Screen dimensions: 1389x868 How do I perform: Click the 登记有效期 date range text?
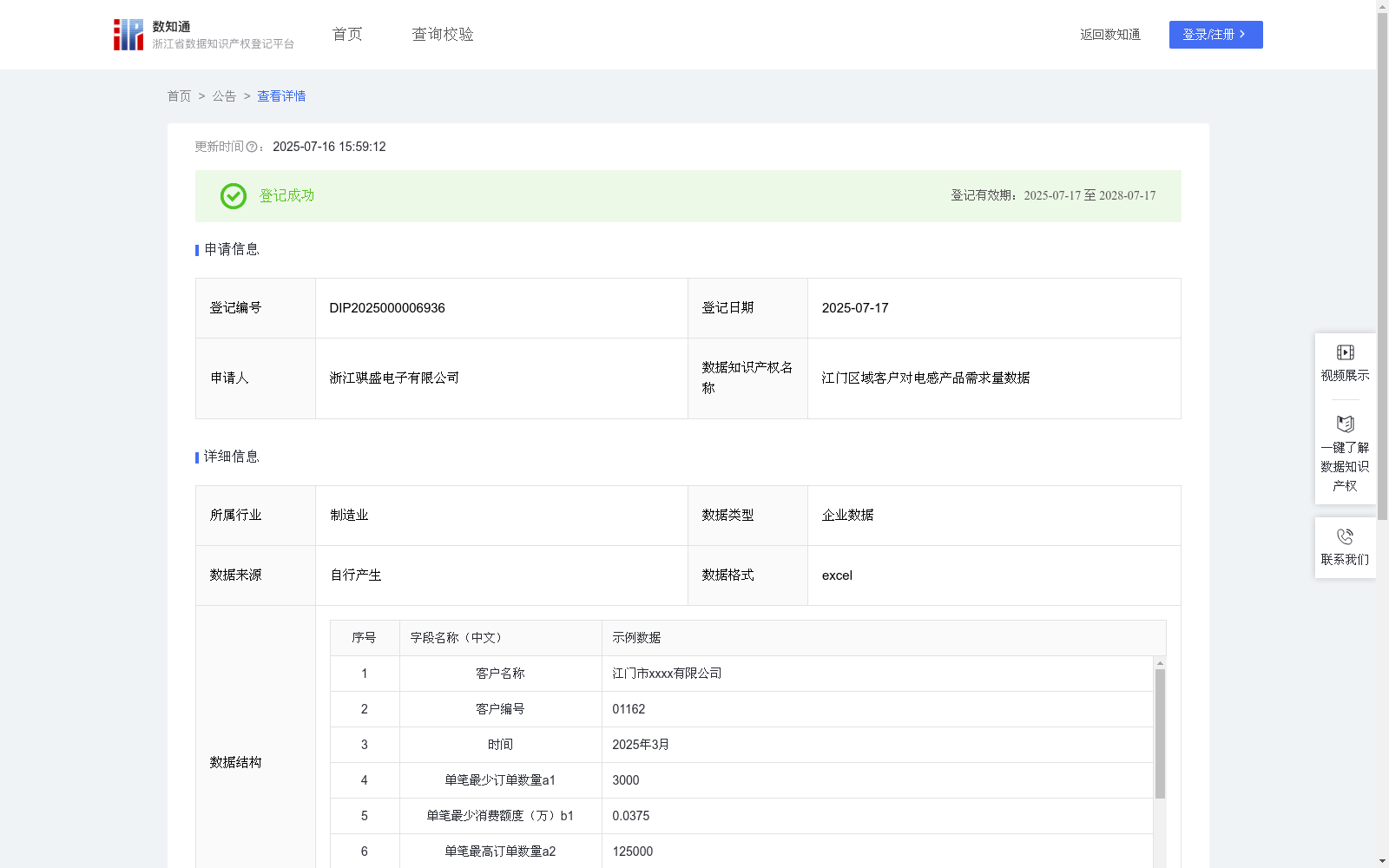point(1053,196)
